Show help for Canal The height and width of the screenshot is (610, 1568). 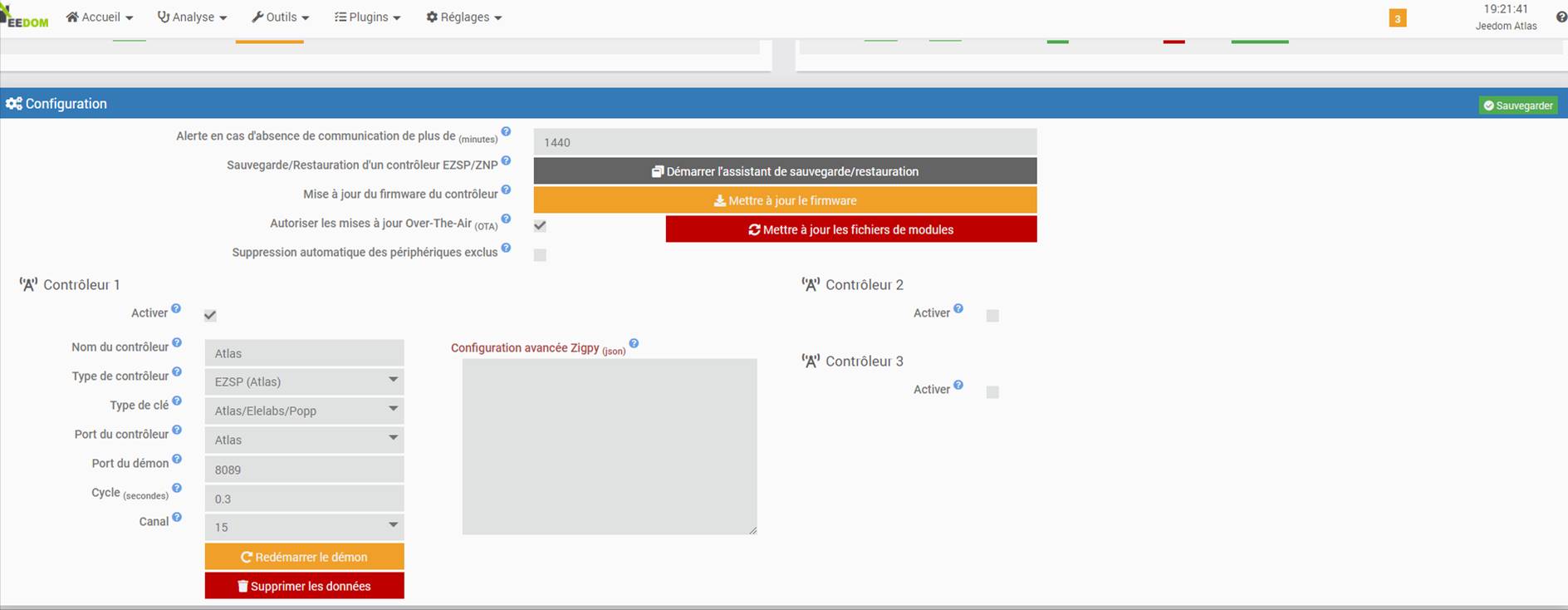[x=177, y=517]
